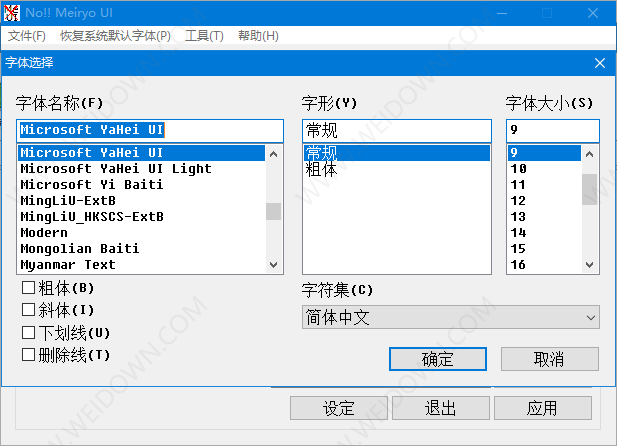
Task: Select MingLiU-ExtB font
Action: pos(142,201)
